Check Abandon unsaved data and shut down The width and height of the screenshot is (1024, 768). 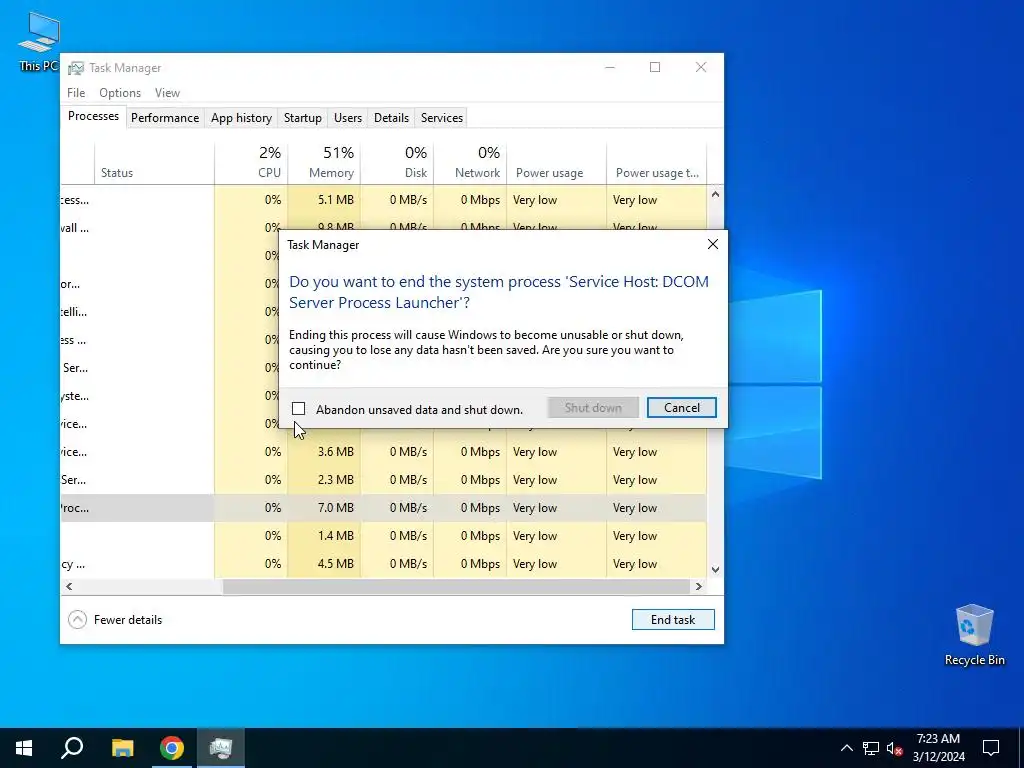coord(298,409)
